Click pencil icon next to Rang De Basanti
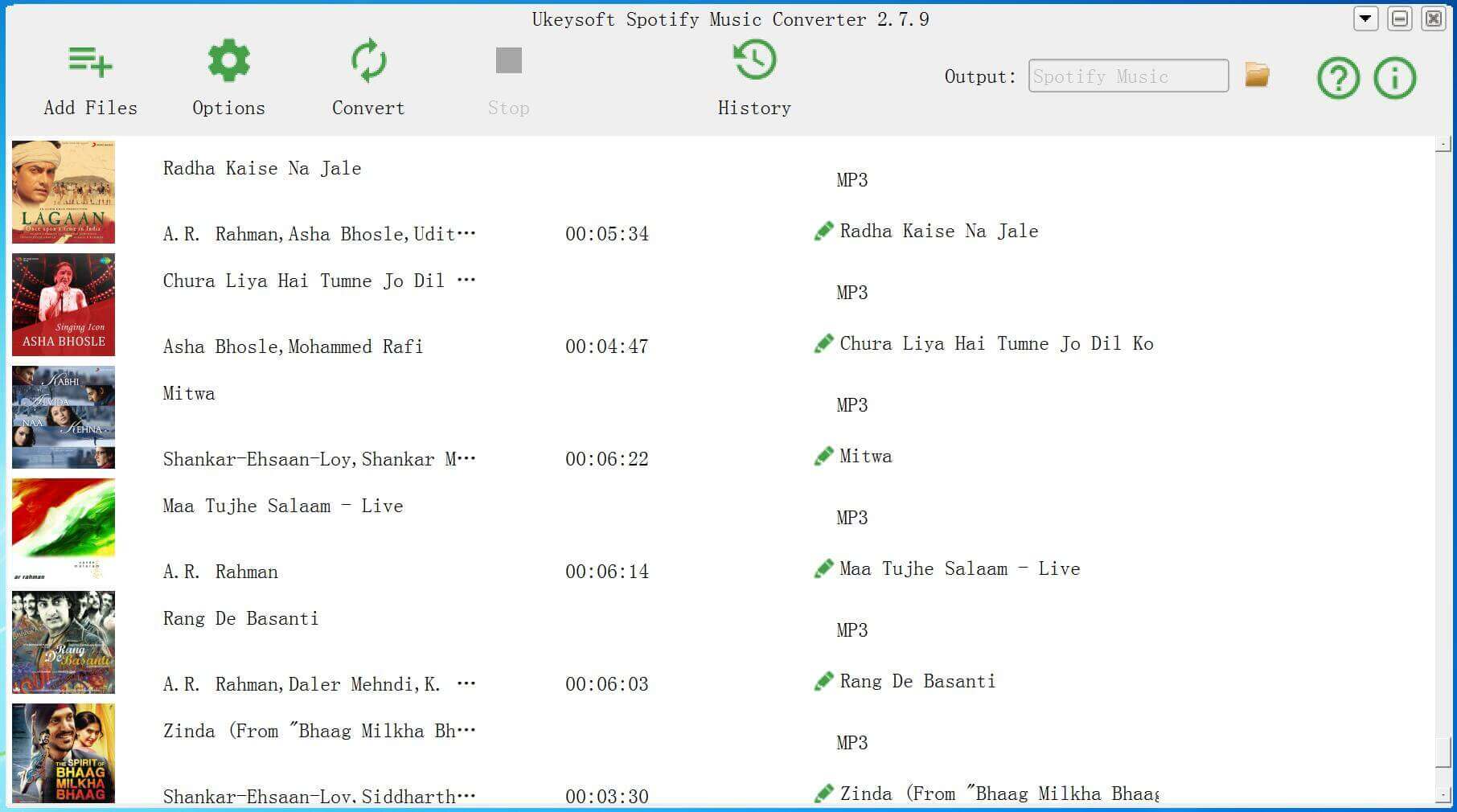Screen dimensions: 1457x812 click(823, 682)
